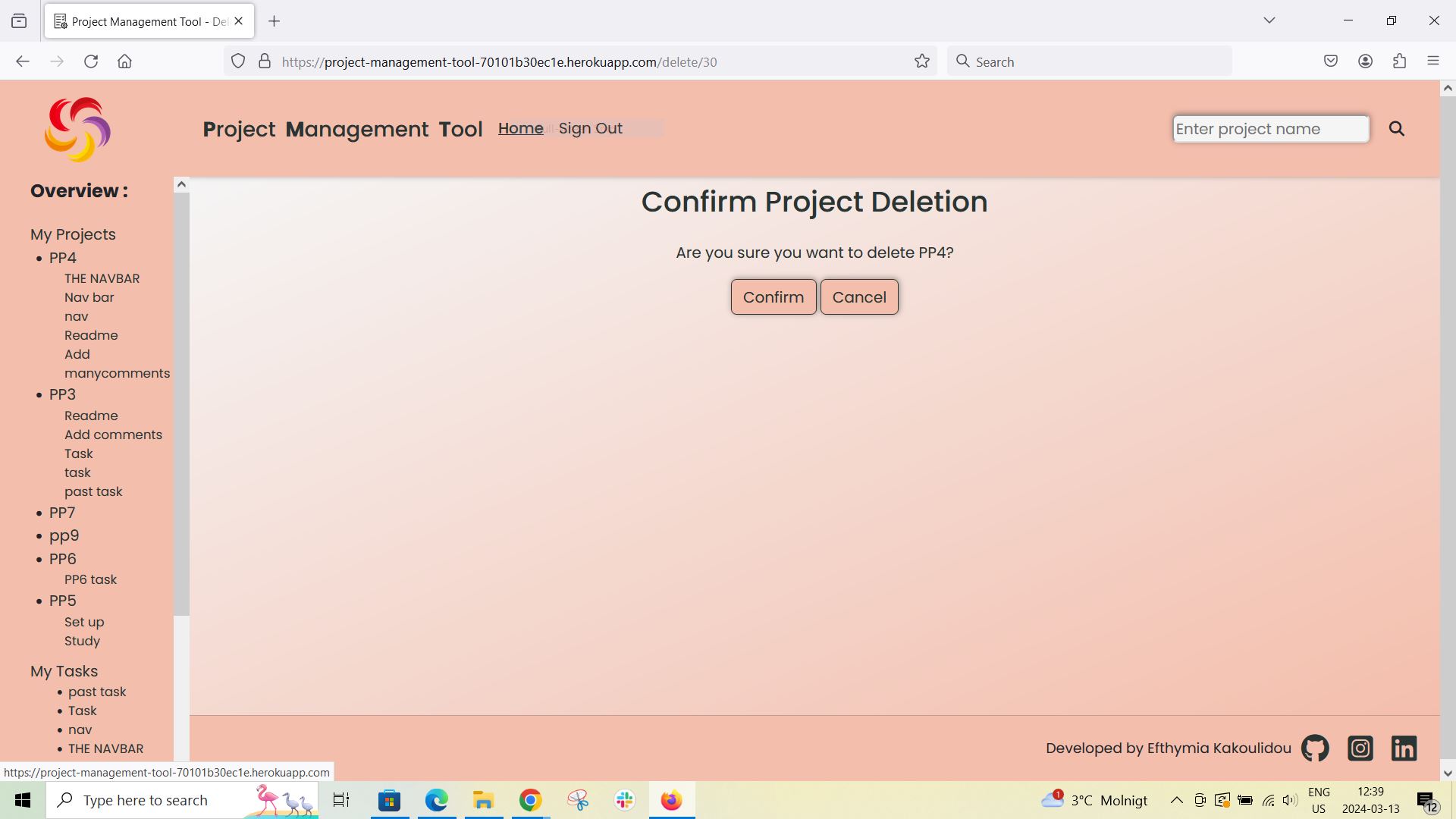Open the Instagram icon in the footer

(x=1360, y=748)
